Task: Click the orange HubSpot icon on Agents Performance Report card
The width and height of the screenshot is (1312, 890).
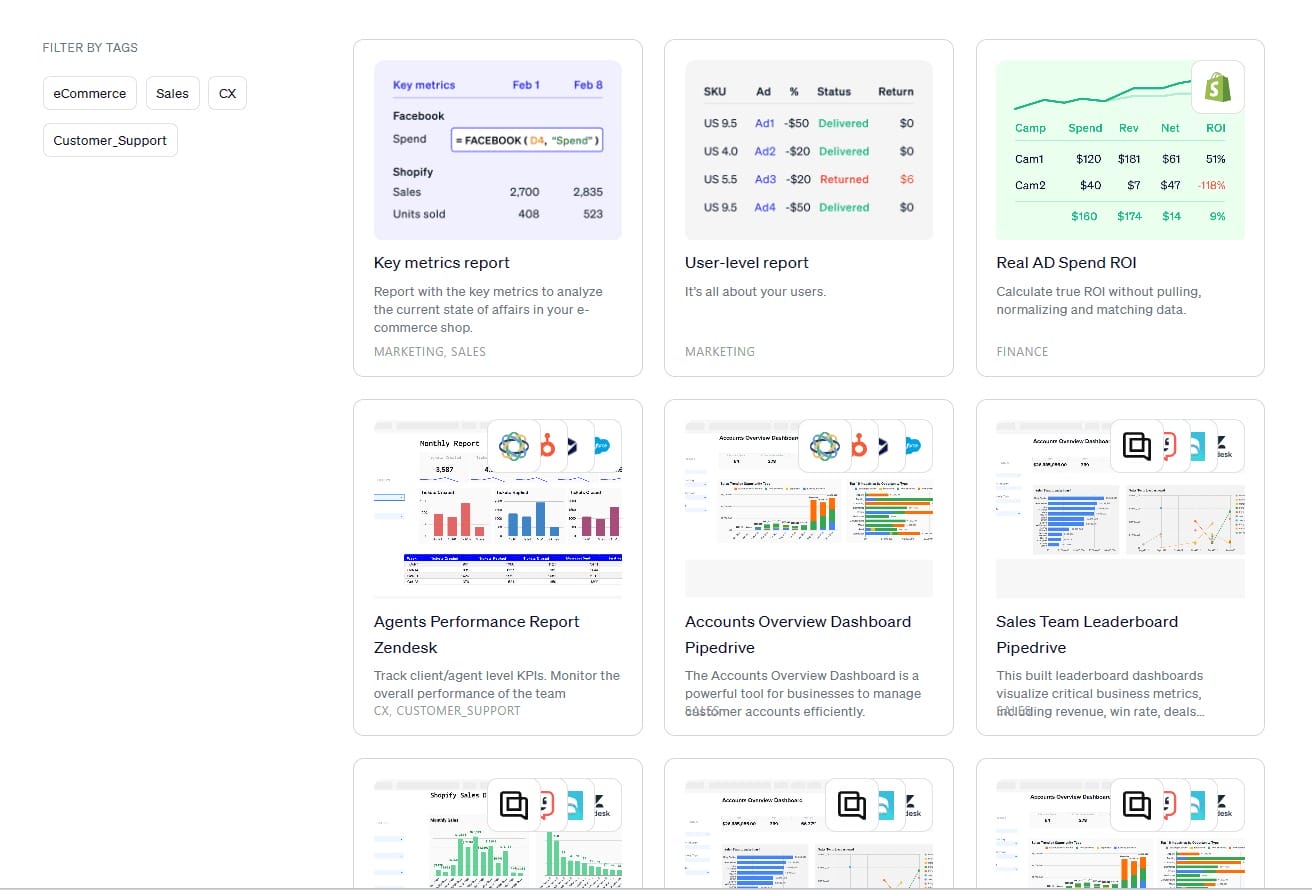Action: tap(549, 446)
